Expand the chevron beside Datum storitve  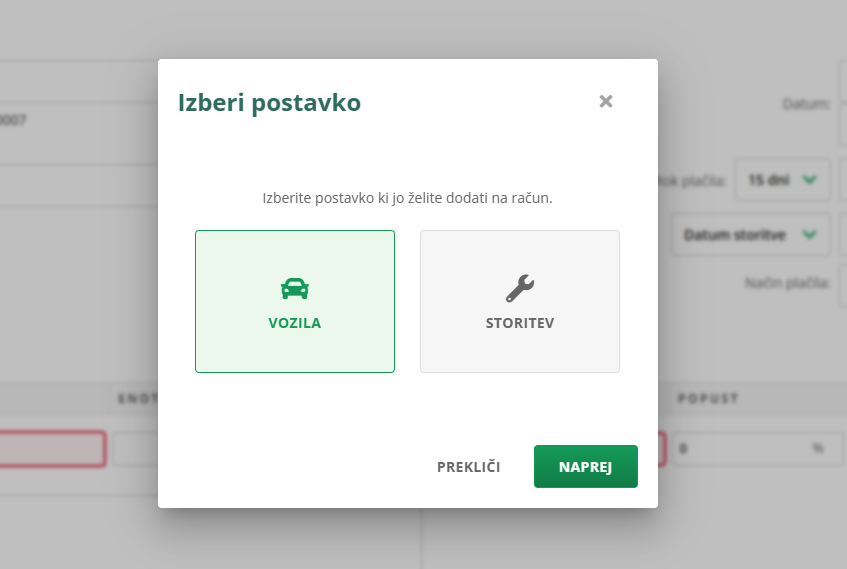809,235
